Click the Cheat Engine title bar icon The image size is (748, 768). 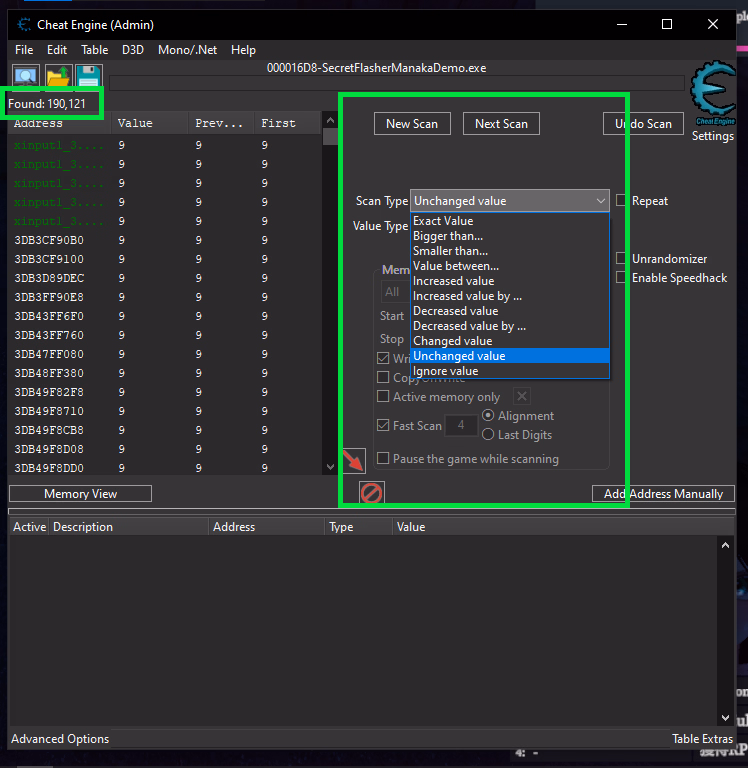tap(24, 24)
